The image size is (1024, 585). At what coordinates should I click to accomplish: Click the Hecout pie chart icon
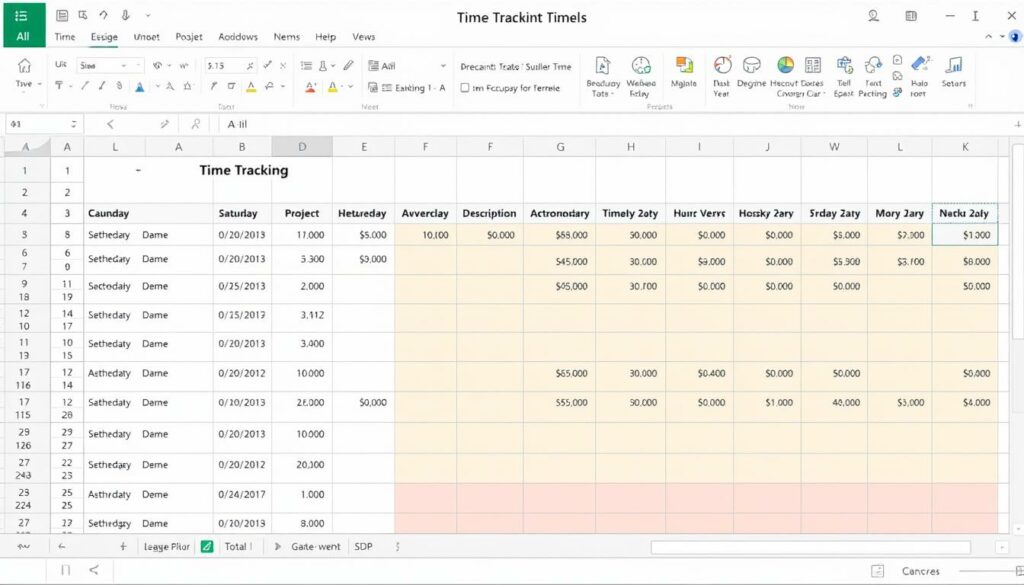pos(785,65)
